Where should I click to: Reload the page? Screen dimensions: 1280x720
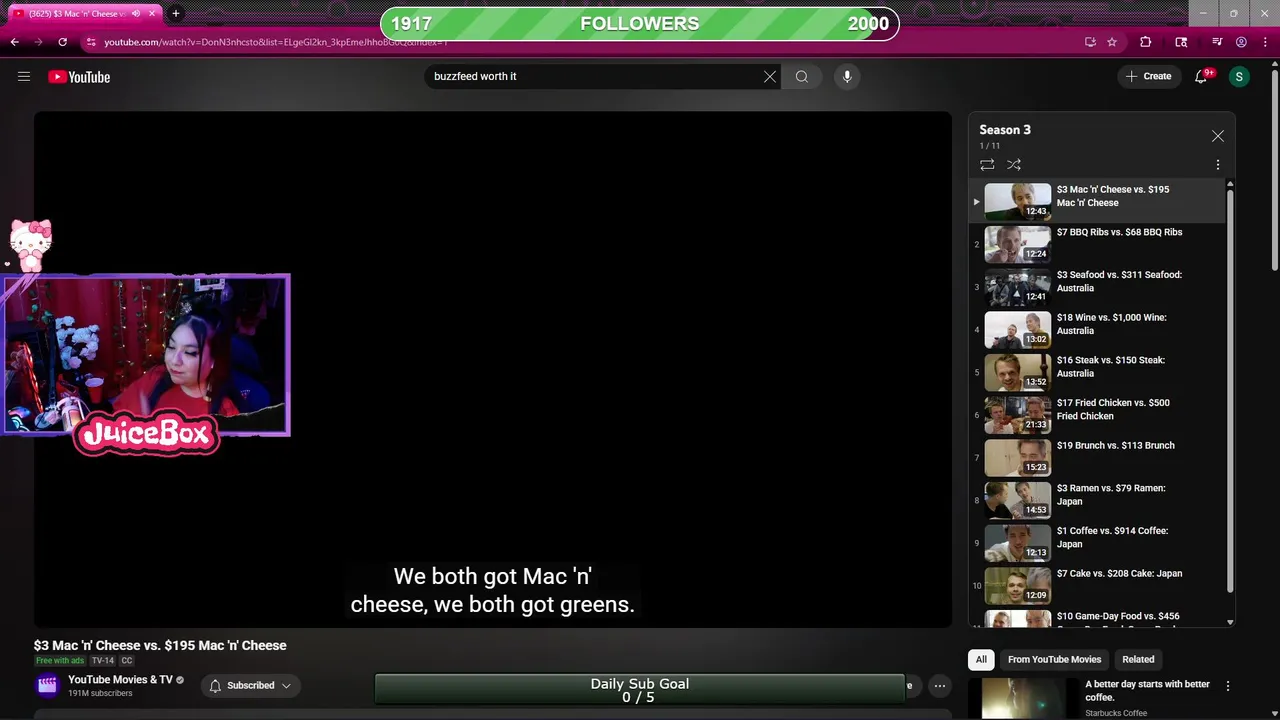tap(62, 42)
